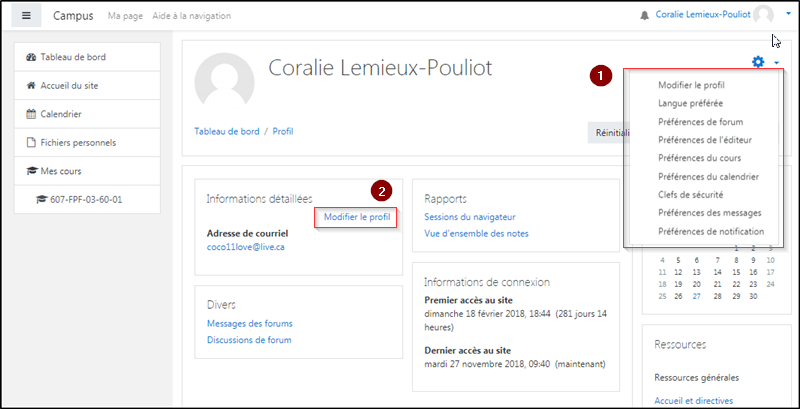The height and width of the screenshot is (409, 800).
Task: Open the notification bell icon
Action: tap(644, 16)
